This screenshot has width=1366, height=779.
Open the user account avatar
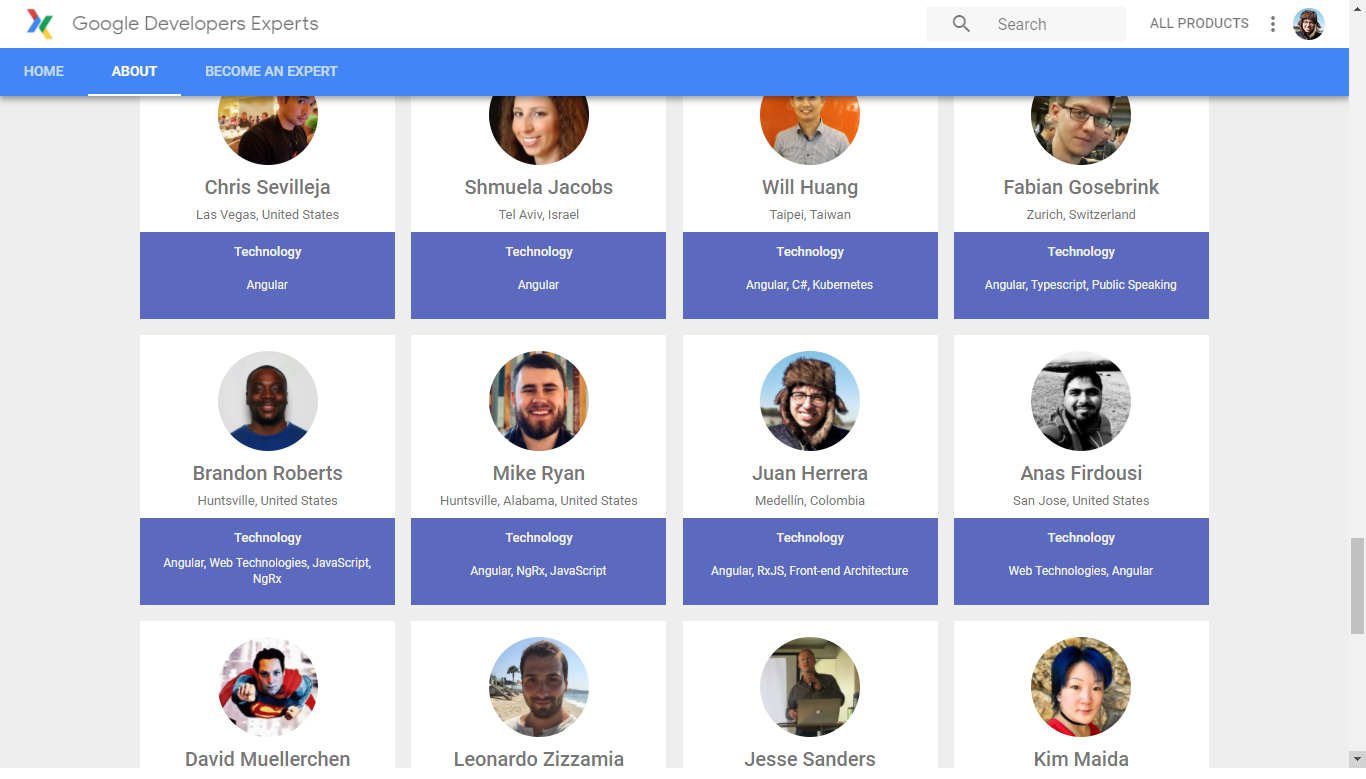click(x=1309, y=24)
